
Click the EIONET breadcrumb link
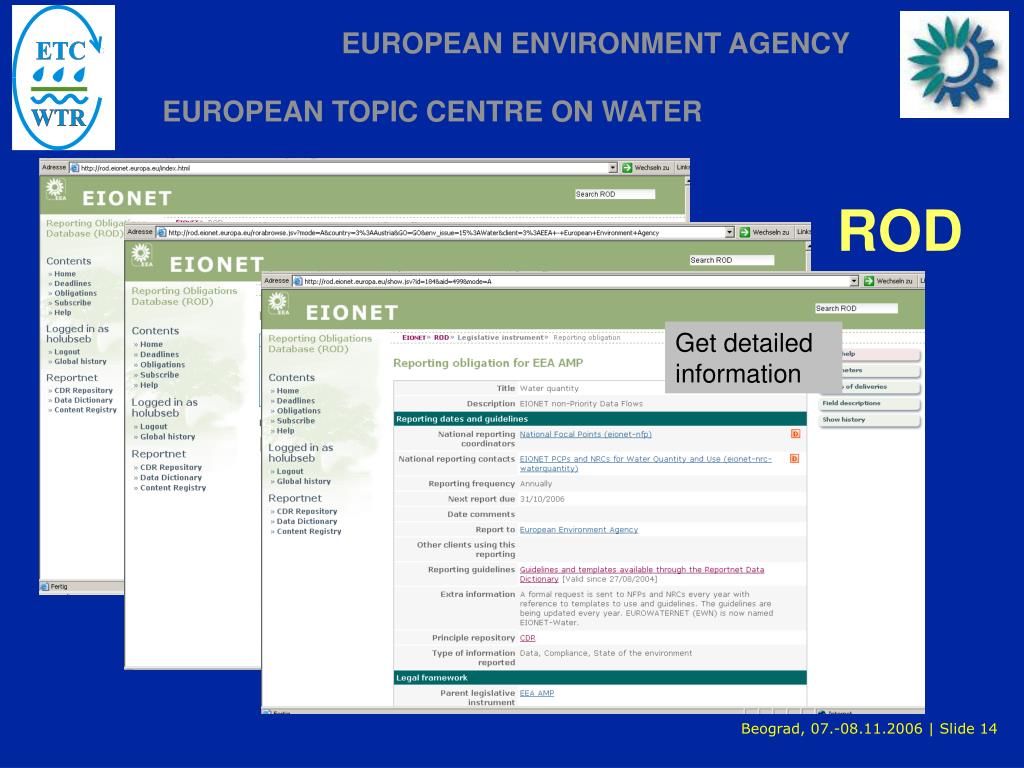(414, 338)
